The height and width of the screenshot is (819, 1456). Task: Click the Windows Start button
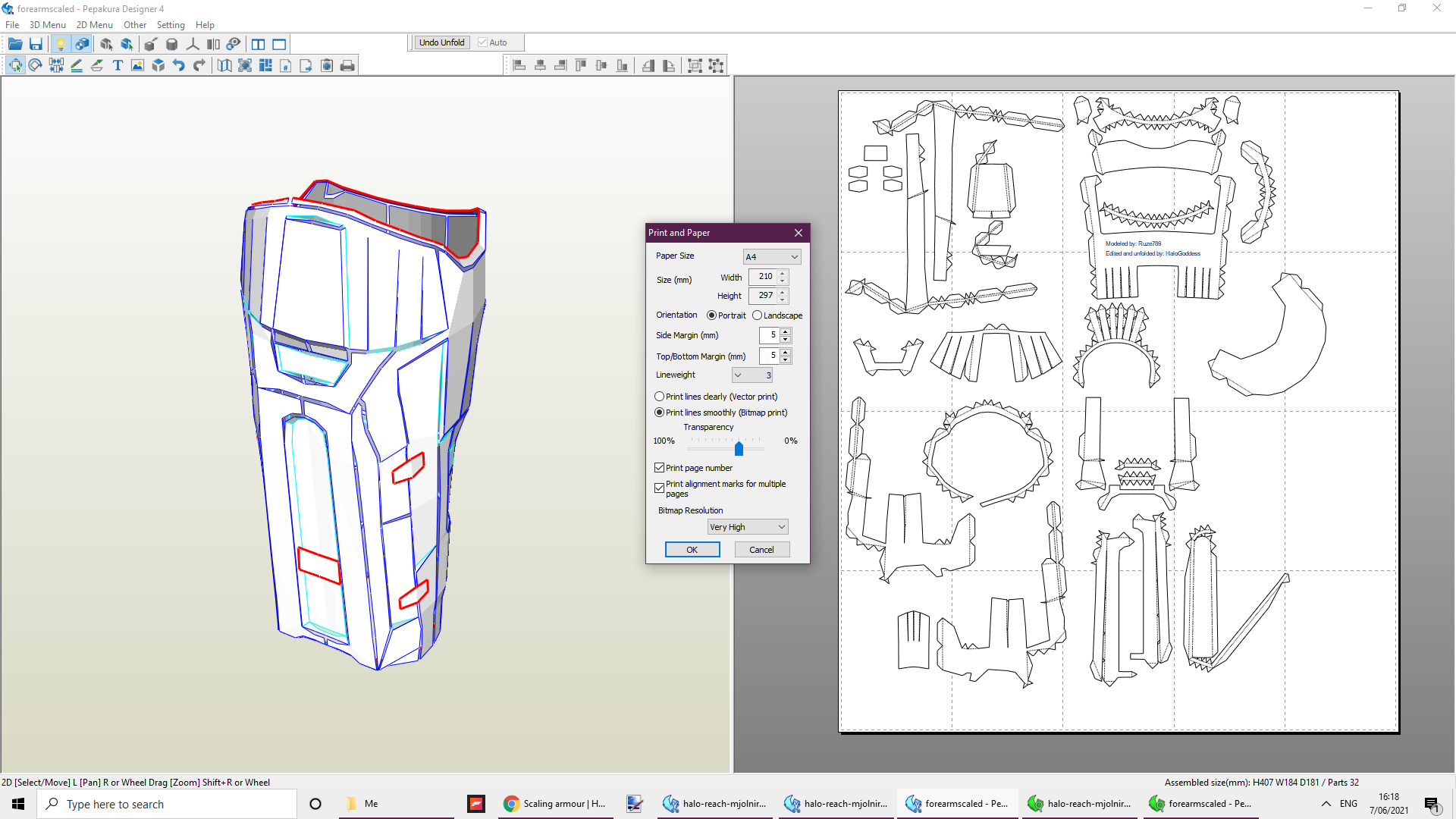(18, 804)
